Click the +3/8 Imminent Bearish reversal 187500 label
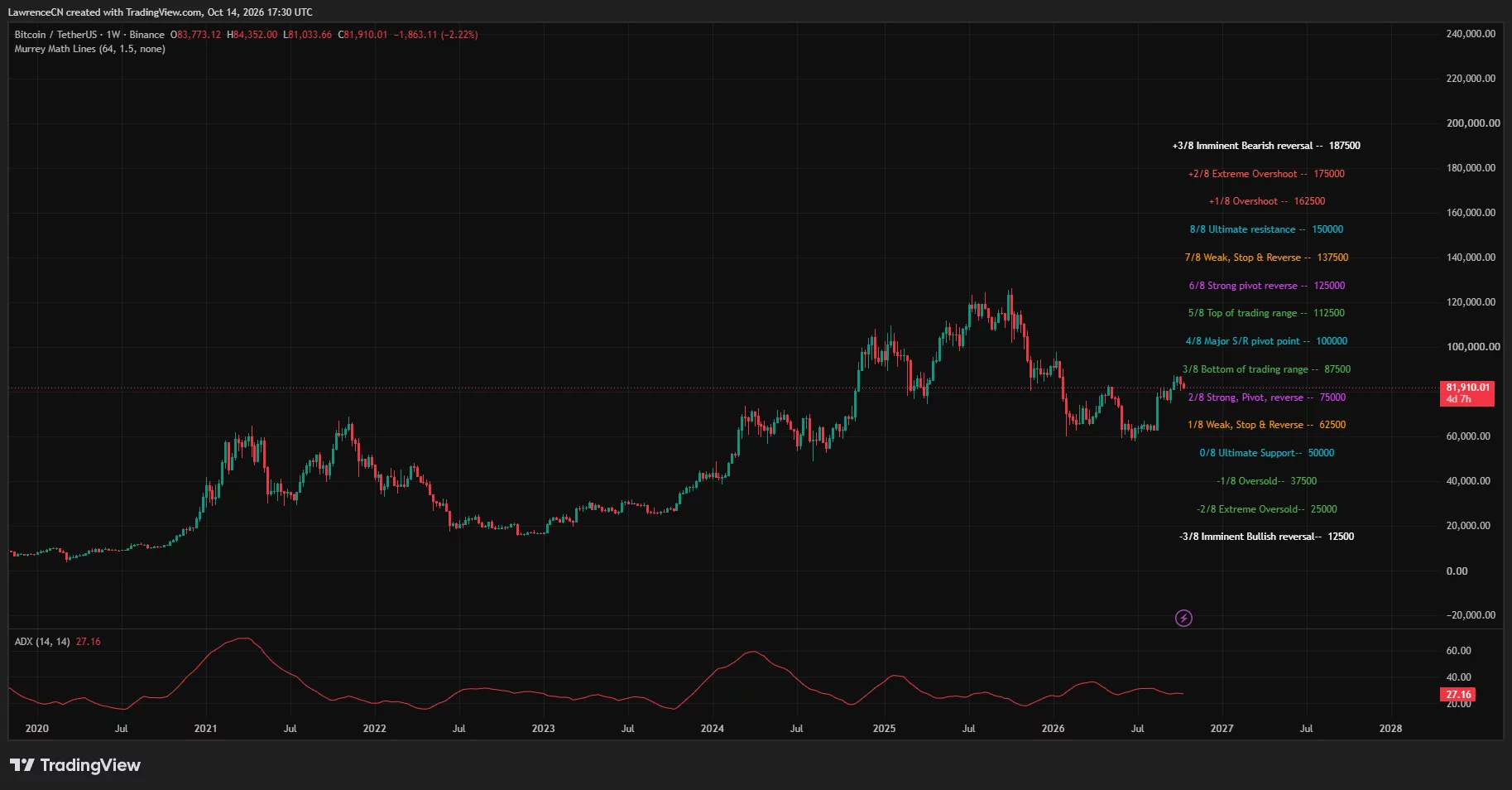The image size is (1512, 790). 1266,146
